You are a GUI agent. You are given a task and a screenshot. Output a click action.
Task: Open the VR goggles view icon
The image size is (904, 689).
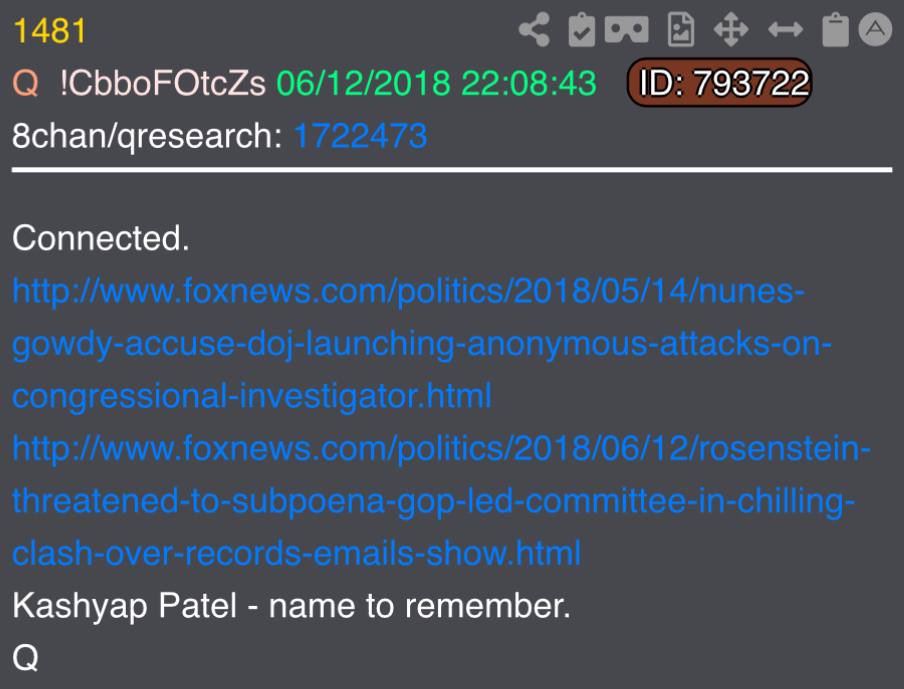click(627, 29)
